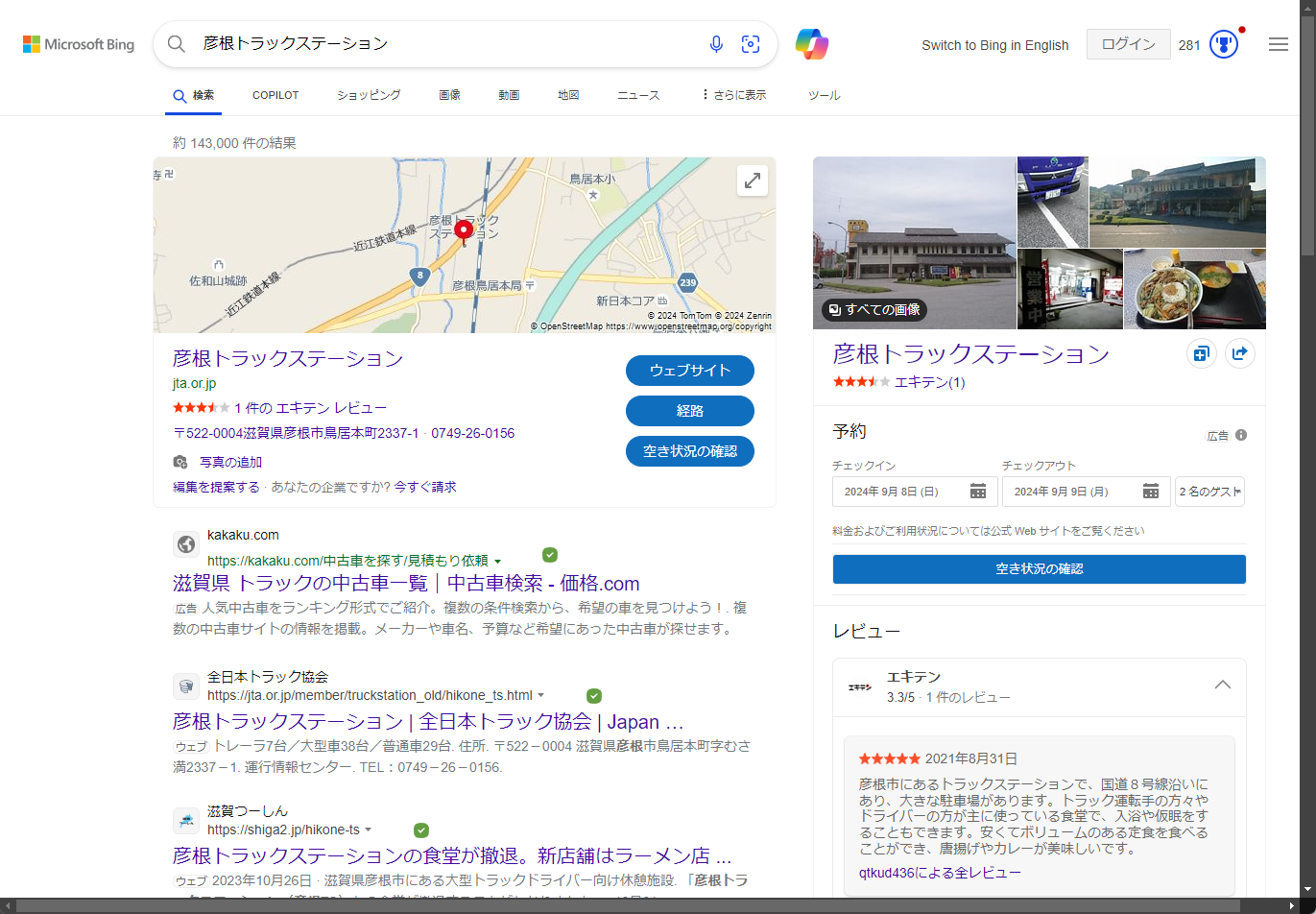Click the ログイン button
Image resolution: width=1316 pixels, height=914 pixels.
tap(1129, 44)
